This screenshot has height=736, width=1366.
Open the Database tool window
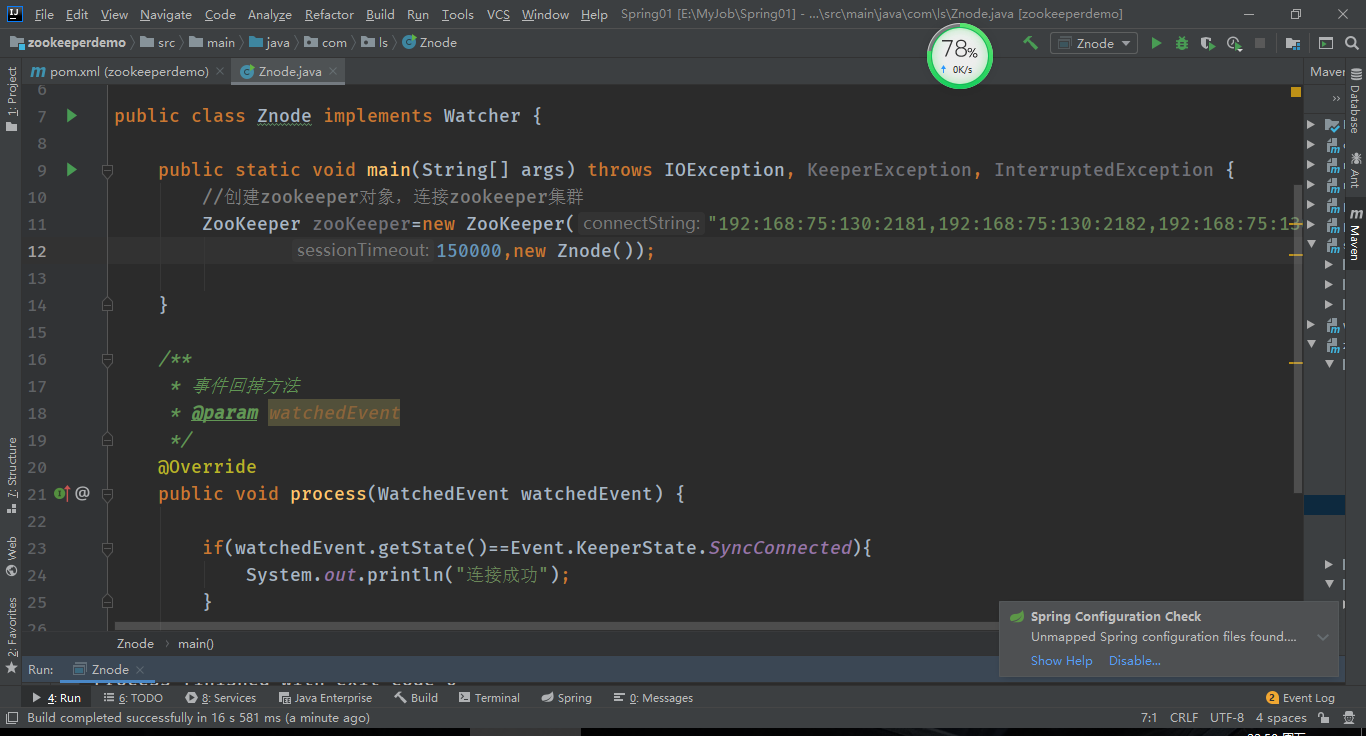1356,102
